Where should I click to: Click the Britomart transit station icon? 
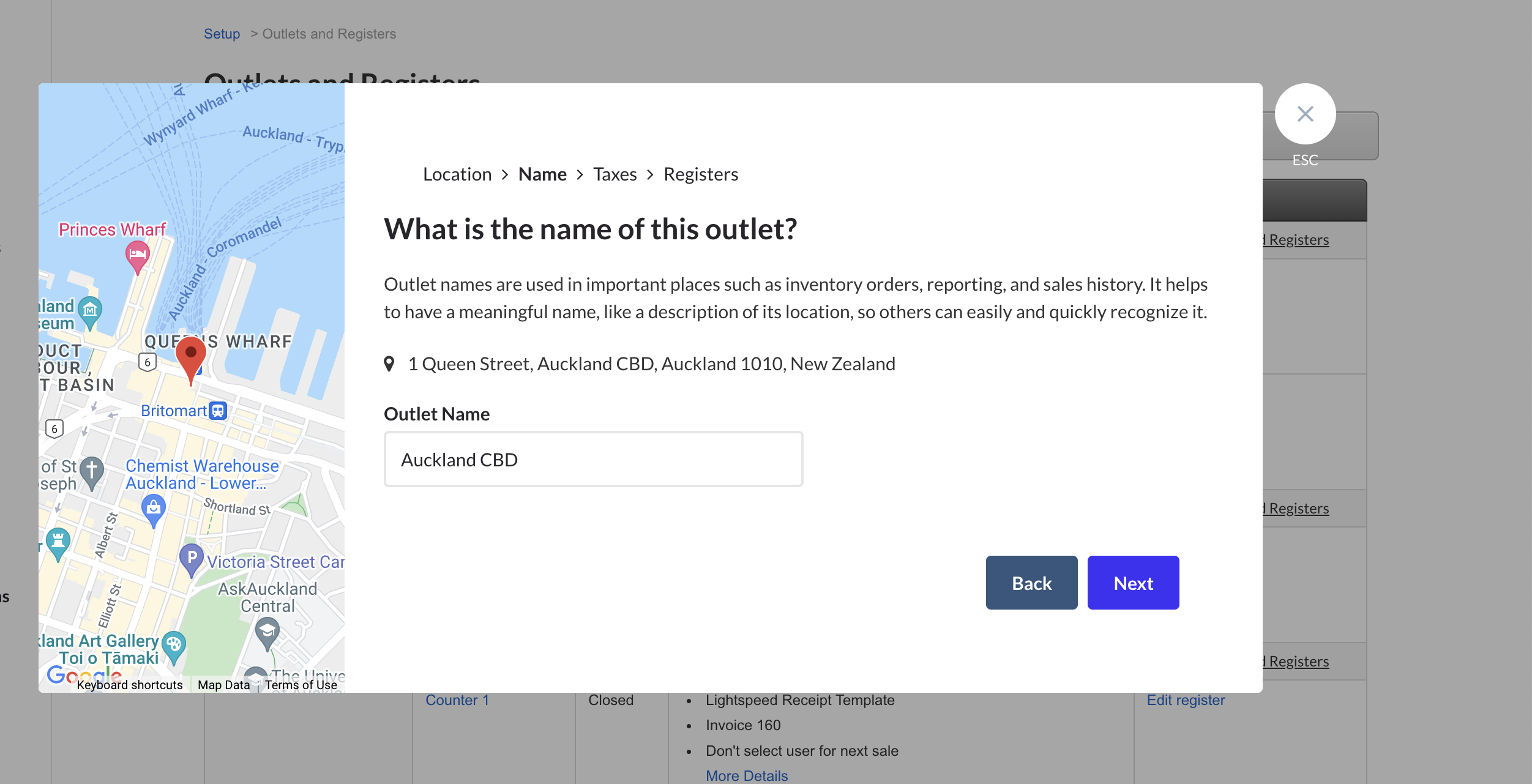[217, 410]
